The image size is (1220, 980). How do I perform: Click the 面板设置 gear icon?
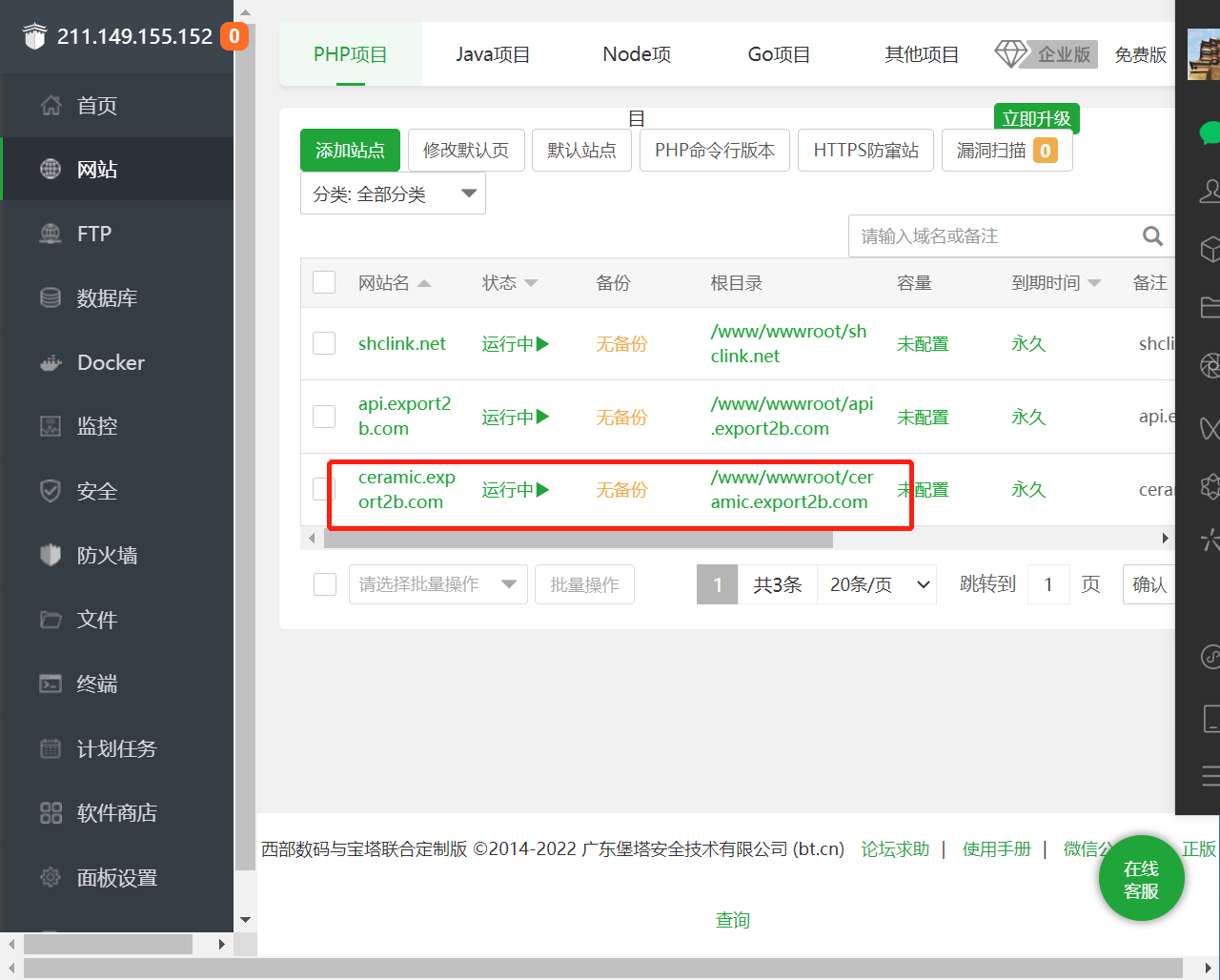coord(51,877)
